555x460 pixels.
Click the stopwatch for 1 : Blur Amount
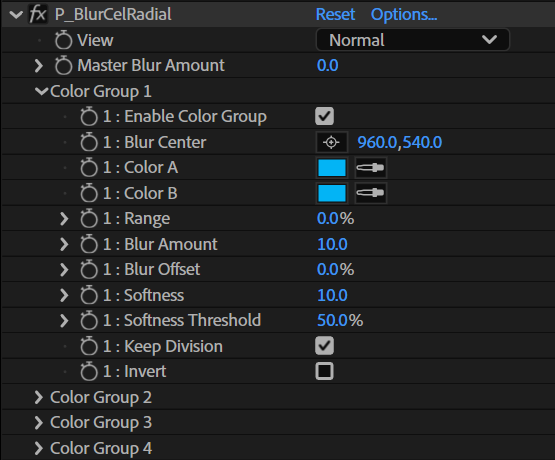88,244
